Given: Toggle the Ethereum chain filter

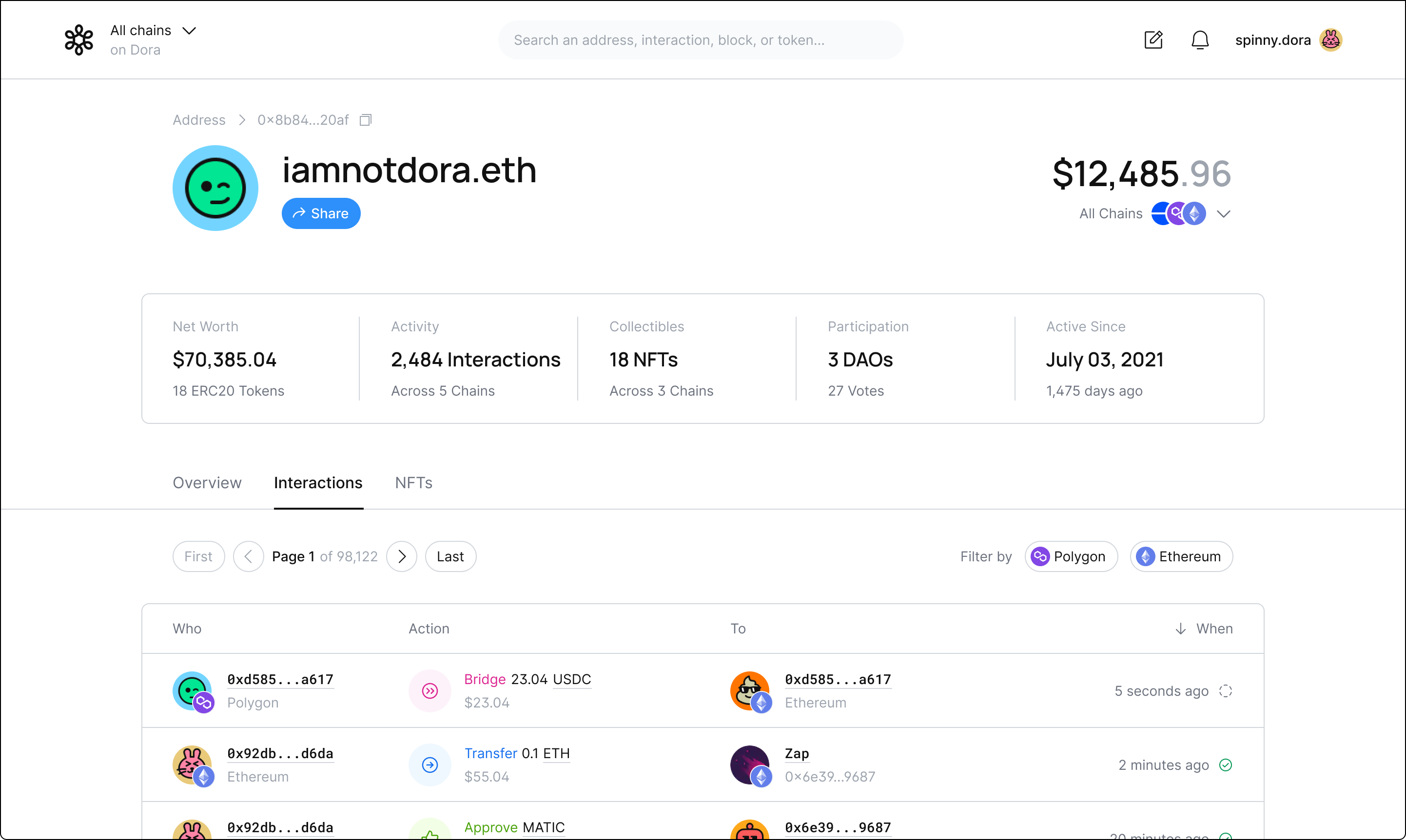Looking at the screenshot, I should [1181, 556].
